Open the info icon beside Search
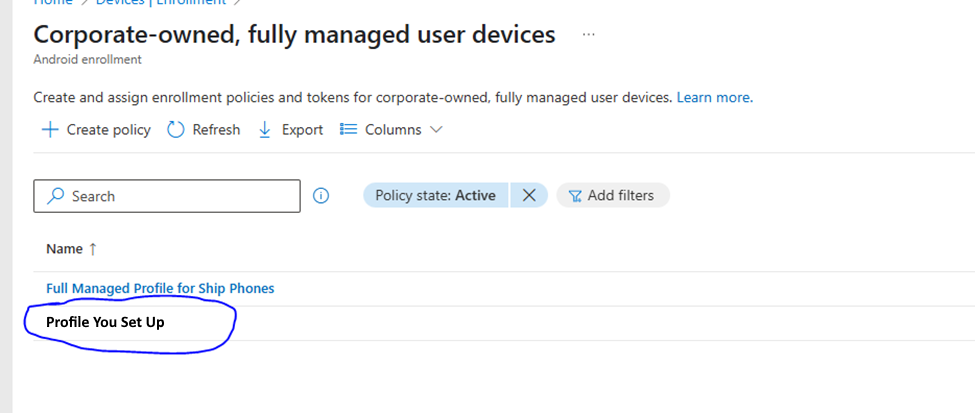The height and width of the screenshot is (413, 975). pyautogui.click(x=321, y=196)
